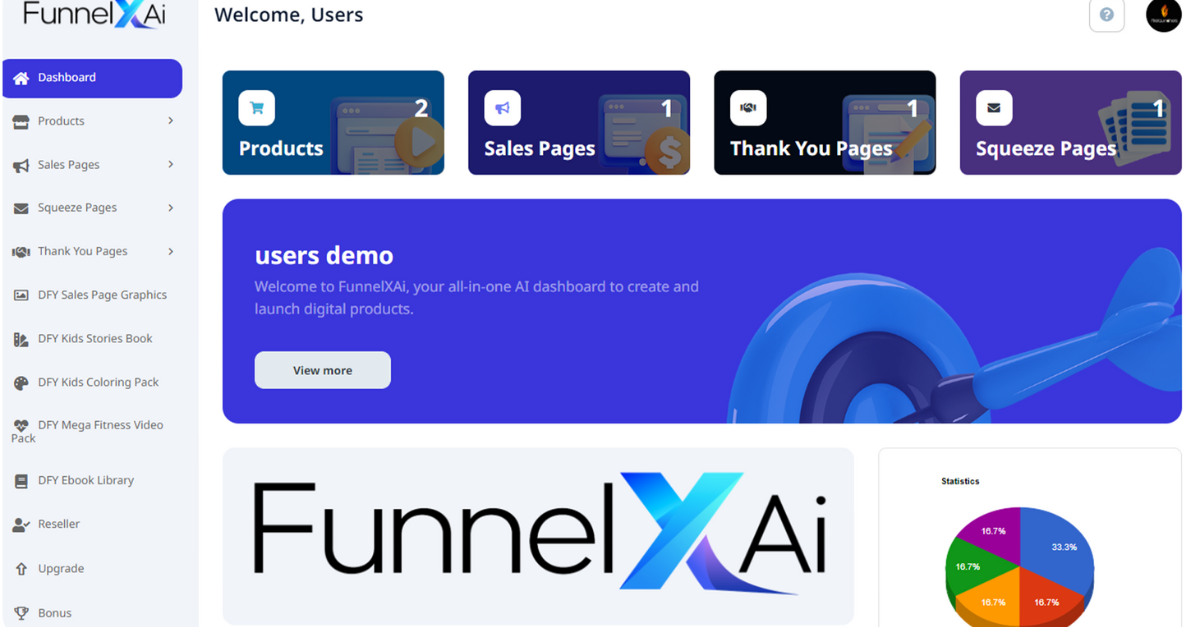
Task: Open DFY Mega Fitness Video Pack item
Action: [x=92, y=431]
